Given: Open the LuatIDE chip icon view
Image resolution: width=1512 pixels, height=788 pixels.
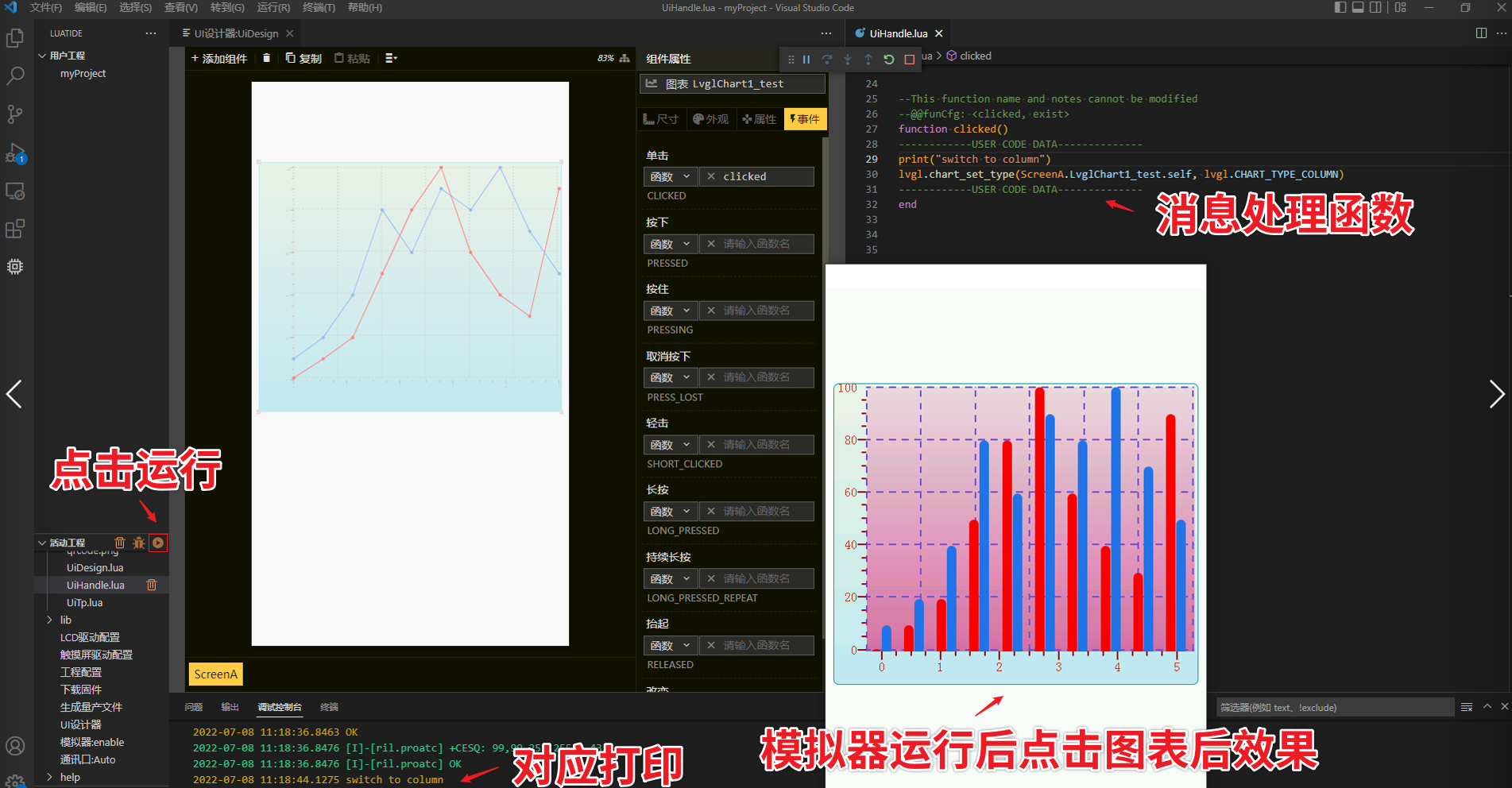Looking at the screenshot, I should [x=15, y=267].
